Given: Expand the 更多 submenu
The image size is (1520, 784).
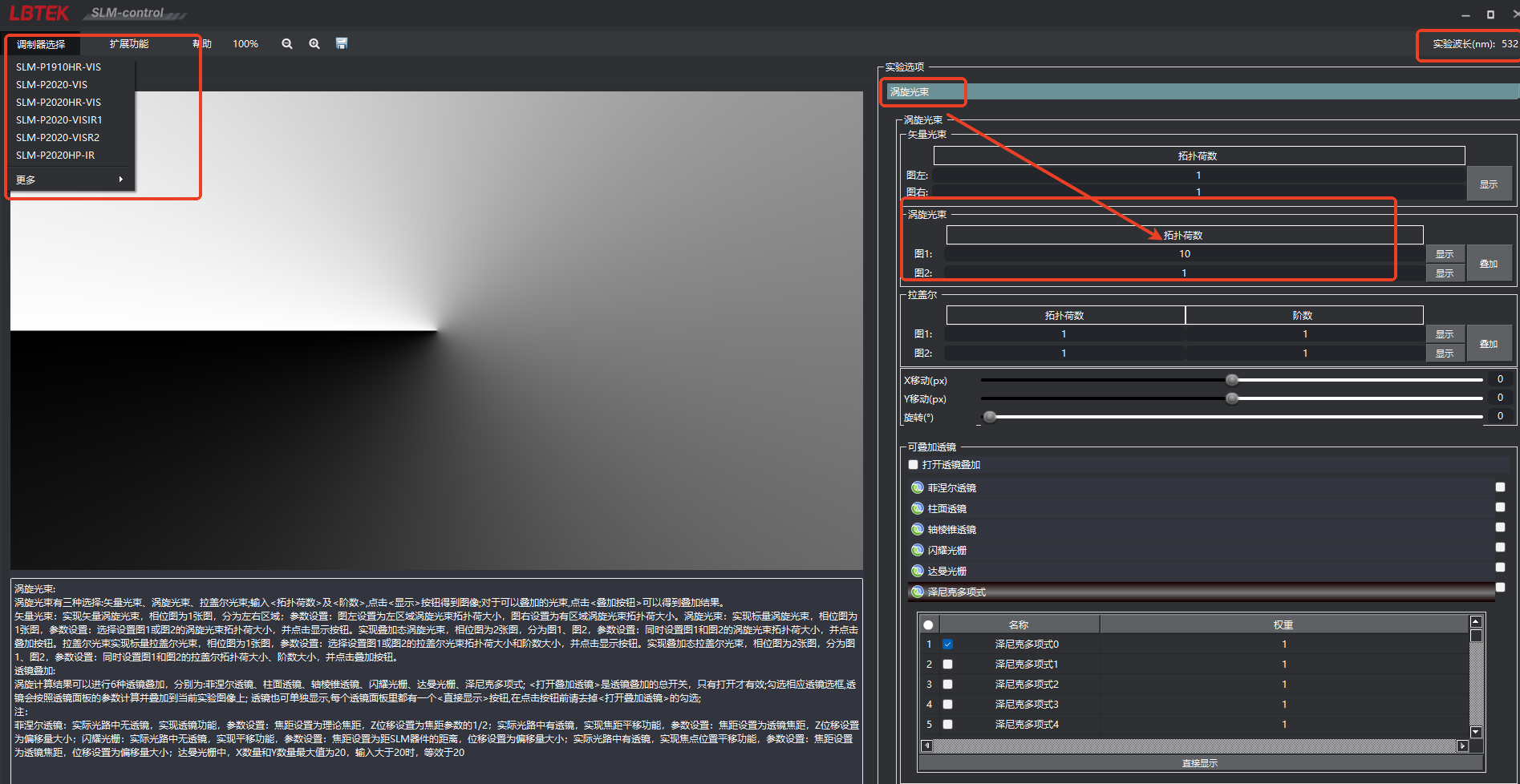Looking at the screenshot, I should [71, 180].
